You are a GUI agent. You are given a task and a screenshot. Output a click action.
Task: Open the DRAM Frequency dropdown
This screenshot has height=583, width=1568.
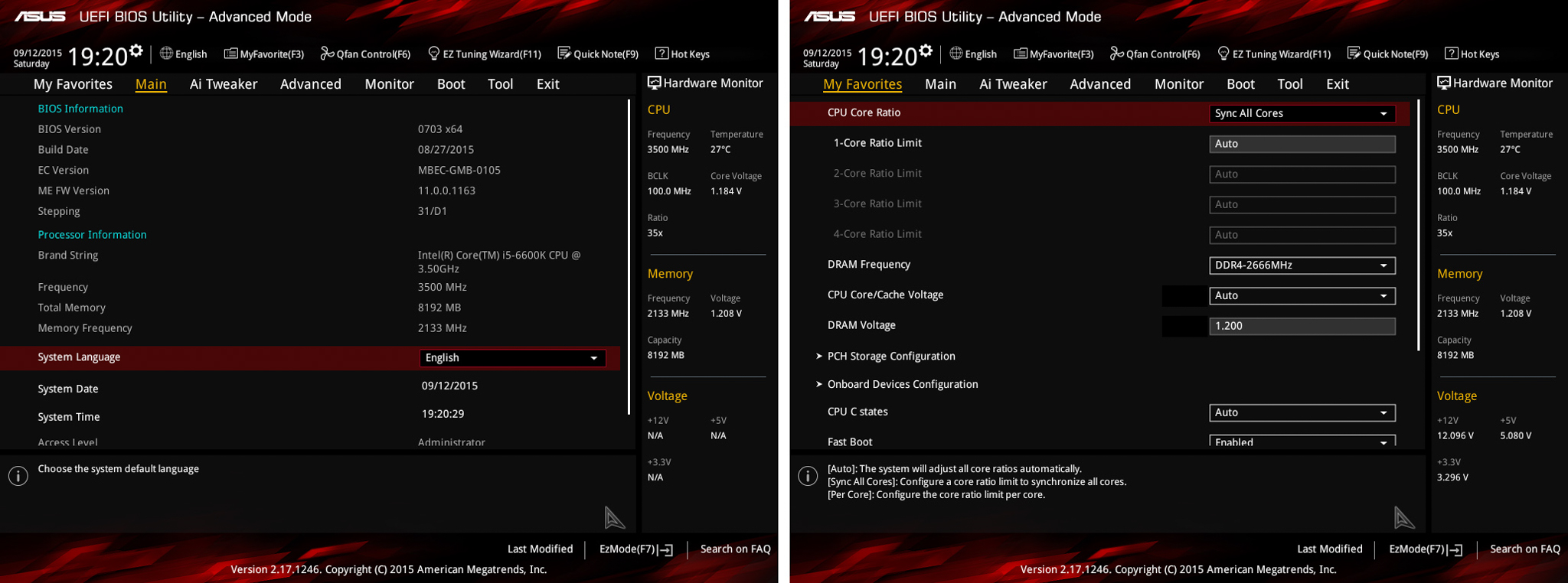[x=1302, y=265]
